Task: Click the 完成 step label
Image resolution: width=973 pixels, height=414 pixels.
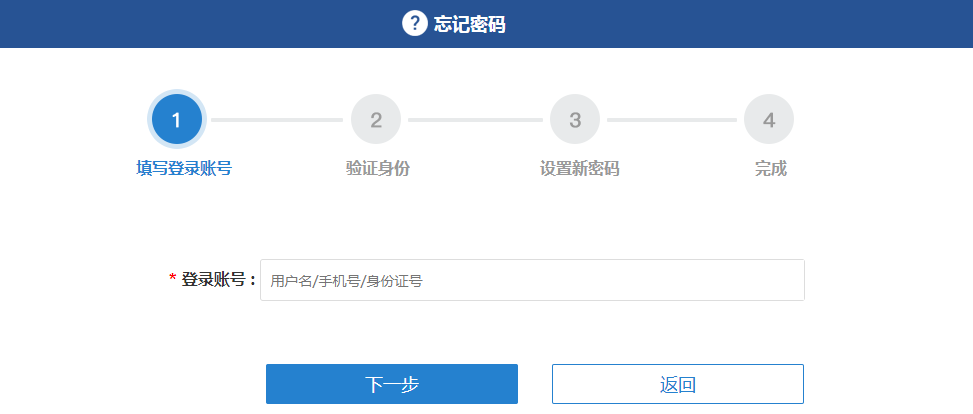Action: (x=771, y=168)
